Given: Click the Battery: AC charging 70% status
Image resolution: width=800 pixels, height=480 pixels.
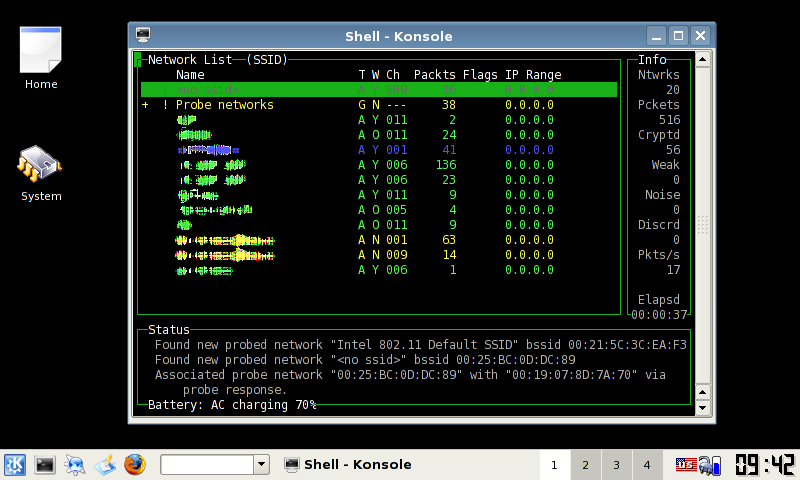Looking at the screenshot, I should point(232,405).
